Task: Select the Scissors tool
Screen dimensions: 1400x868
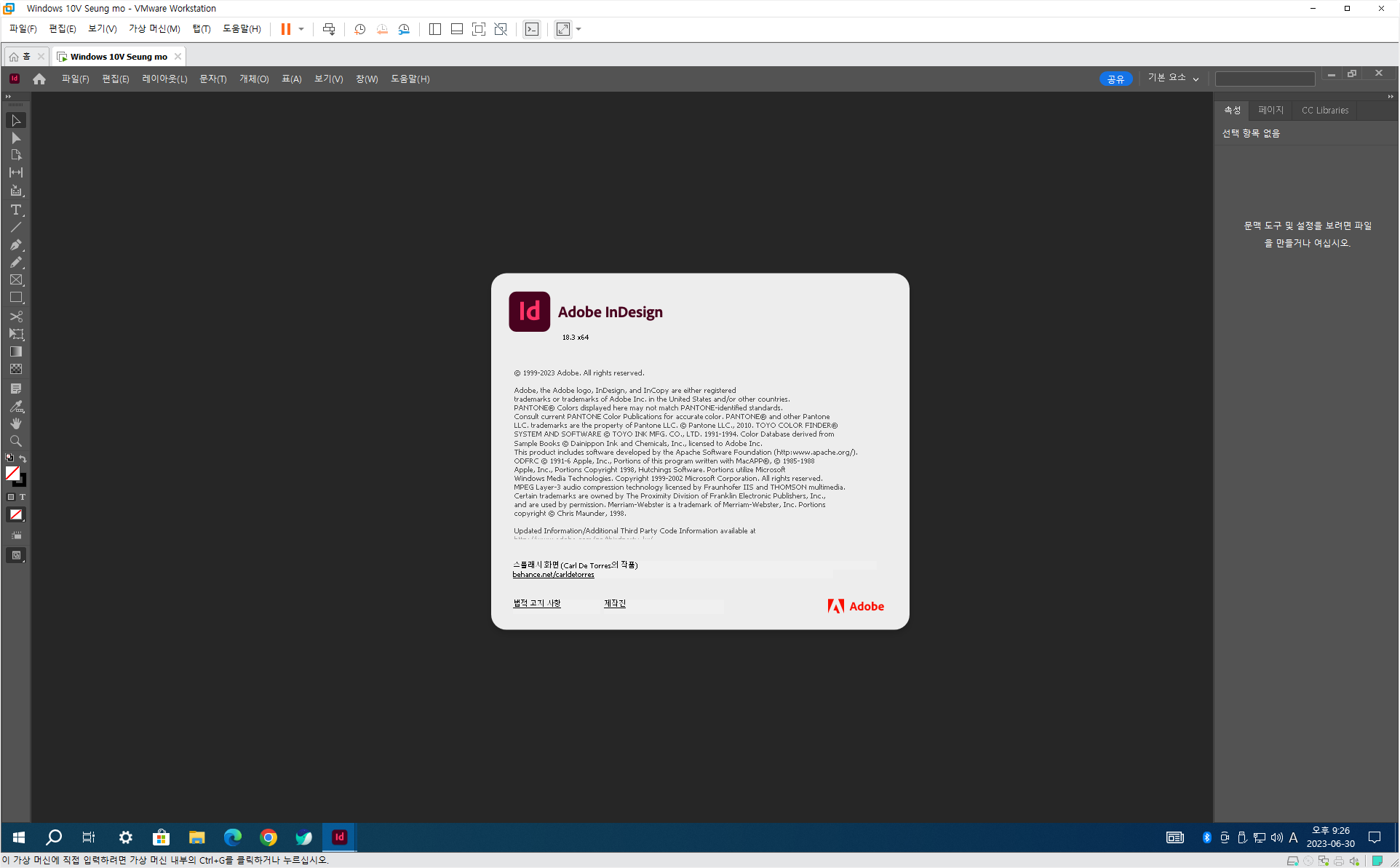Action: point(16,316)
